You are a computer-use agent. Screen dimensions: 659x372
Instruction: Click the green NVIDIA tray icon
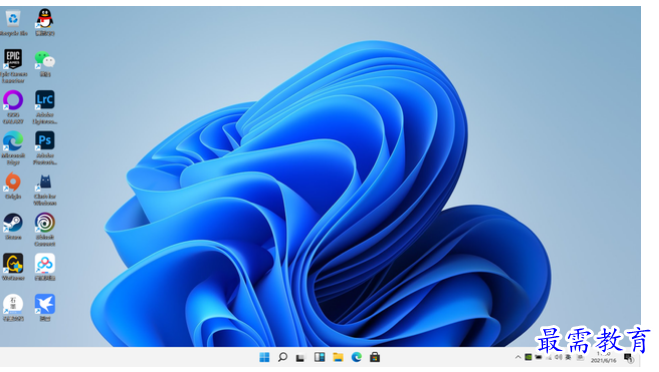(528, 357)
